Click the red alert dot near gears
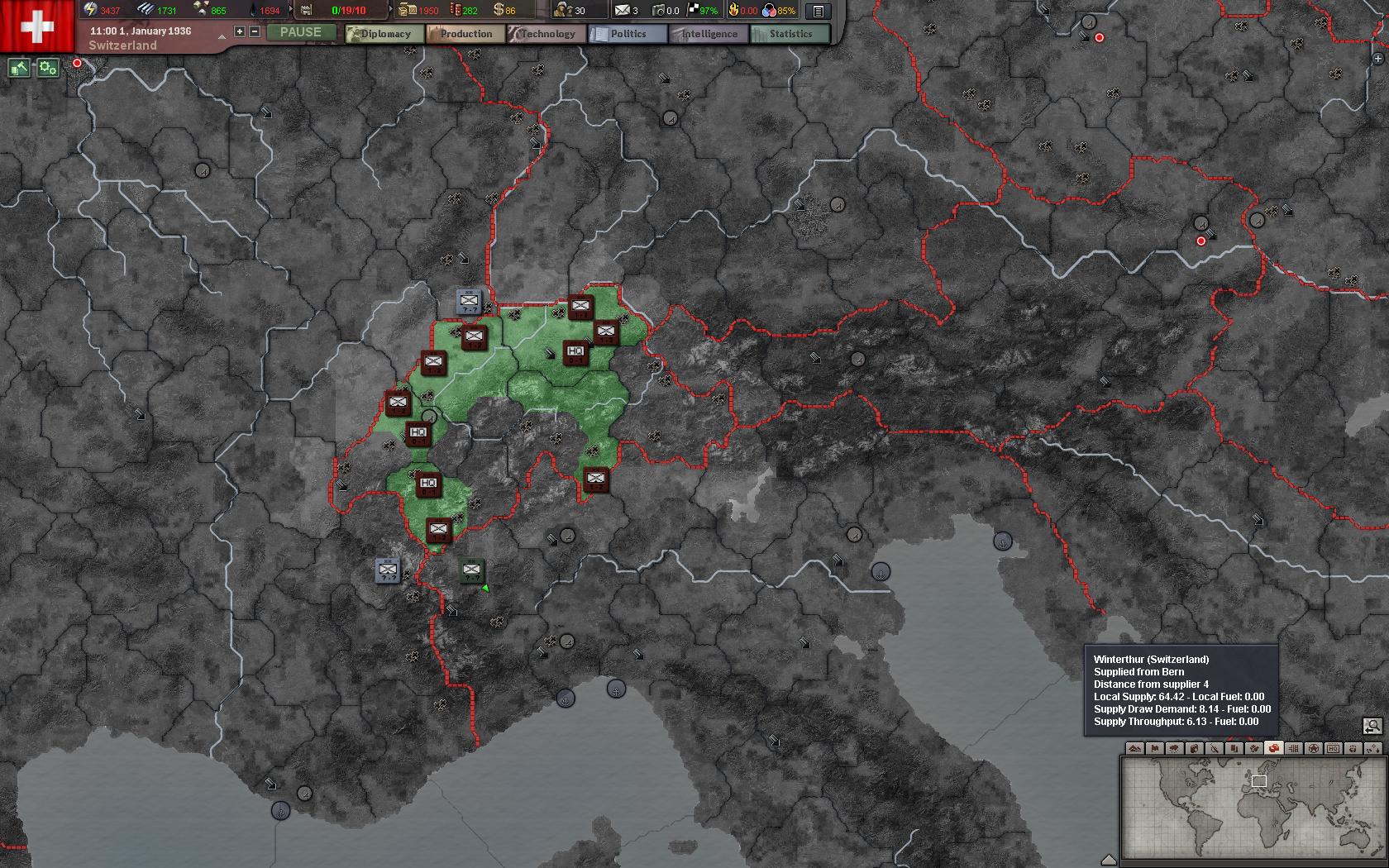 click(x=77, y=63)
